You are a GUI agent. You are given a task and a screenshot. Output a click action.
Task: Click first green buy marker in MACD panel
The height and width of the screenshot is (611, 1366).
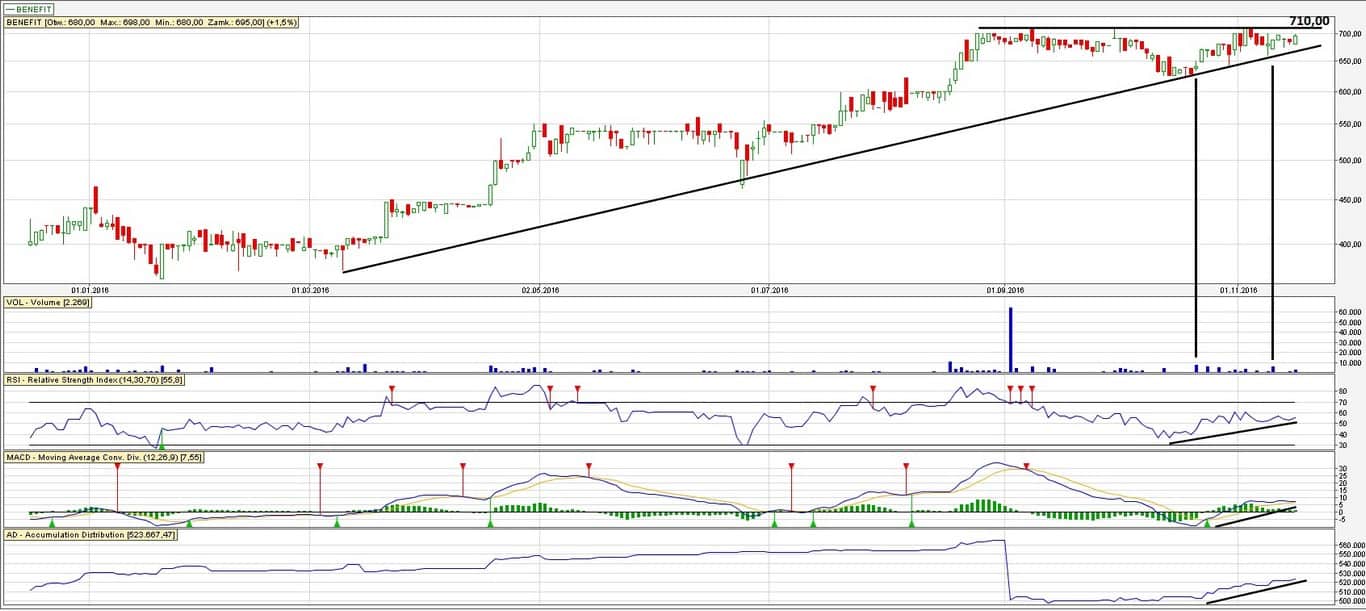tap(52, 522)
